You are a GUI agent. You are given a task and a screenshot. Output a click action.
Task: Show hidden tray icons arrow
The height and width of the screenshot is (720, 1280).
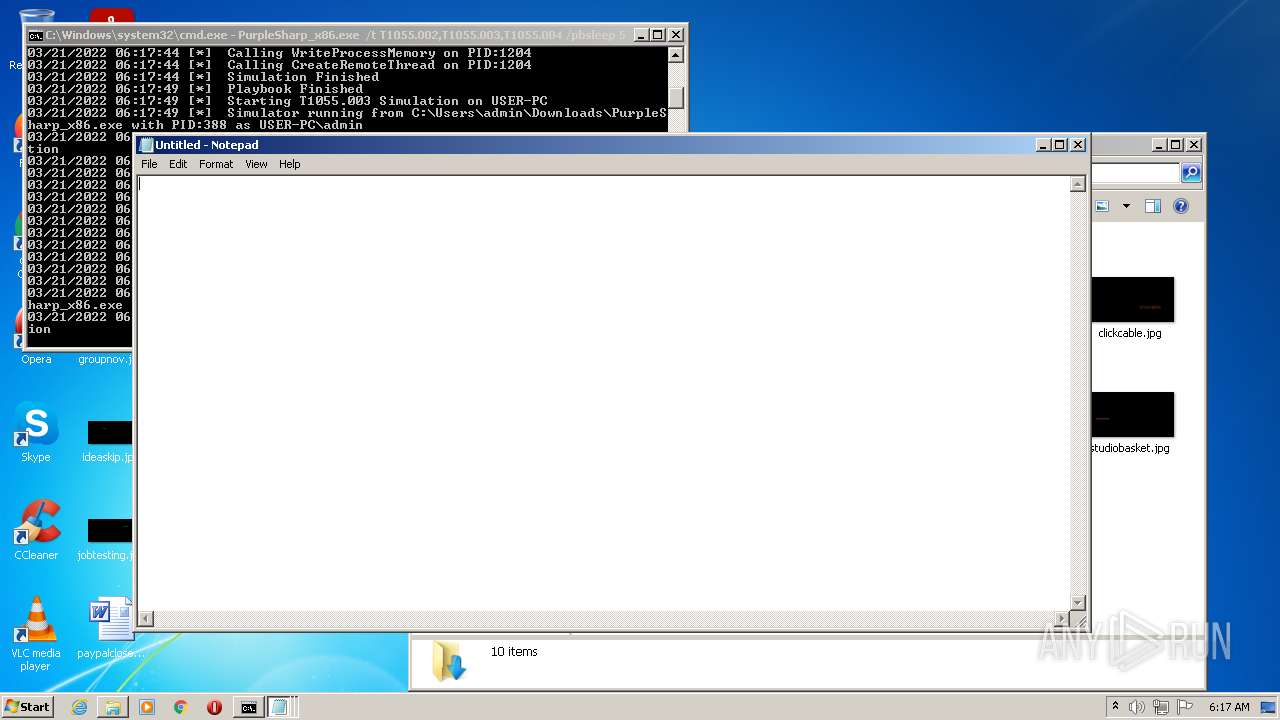click(x=1116, y=706)
